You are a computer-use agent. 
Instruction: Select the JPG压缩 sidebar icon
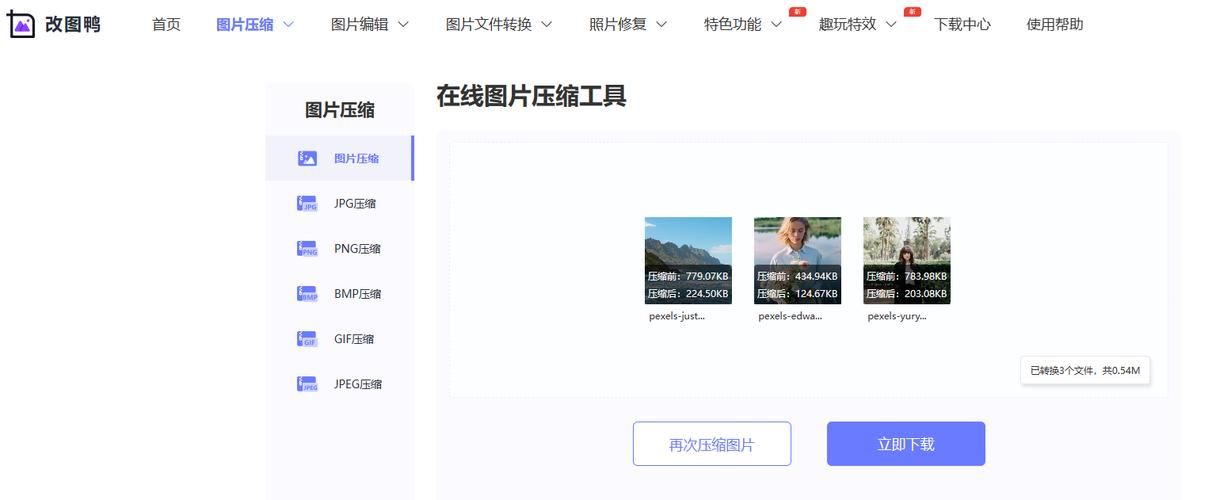pyautogui.click(x=307, y=203)
